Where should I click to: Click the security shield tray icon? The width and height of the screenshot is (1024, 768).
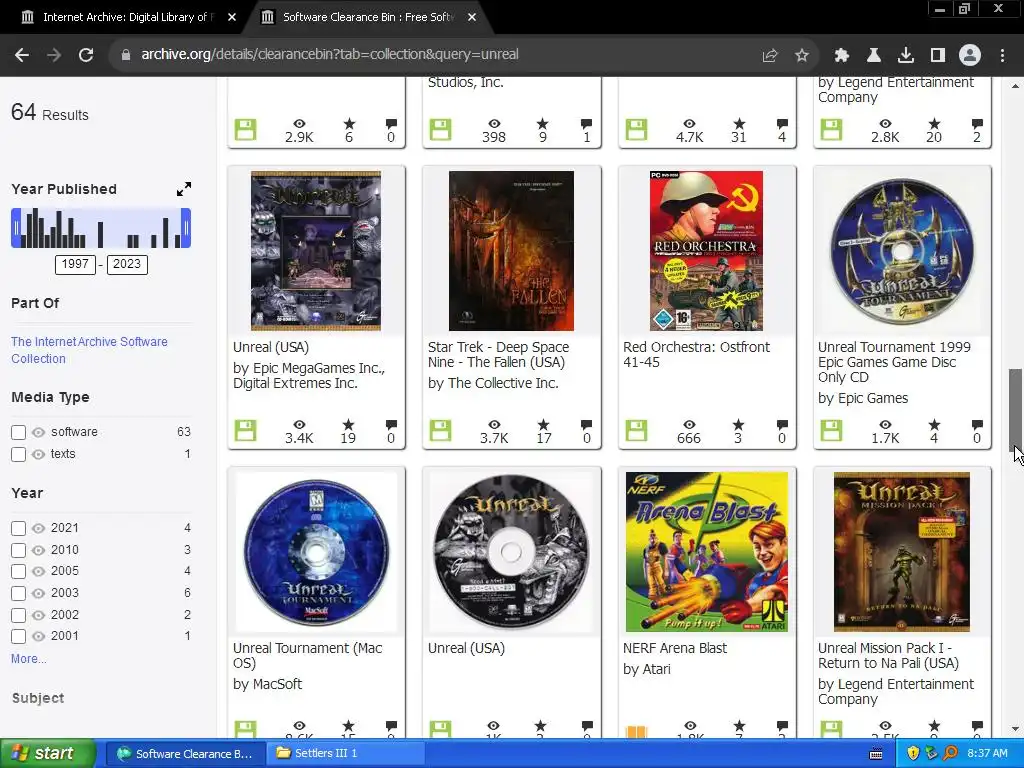click(x=912, y=754)
